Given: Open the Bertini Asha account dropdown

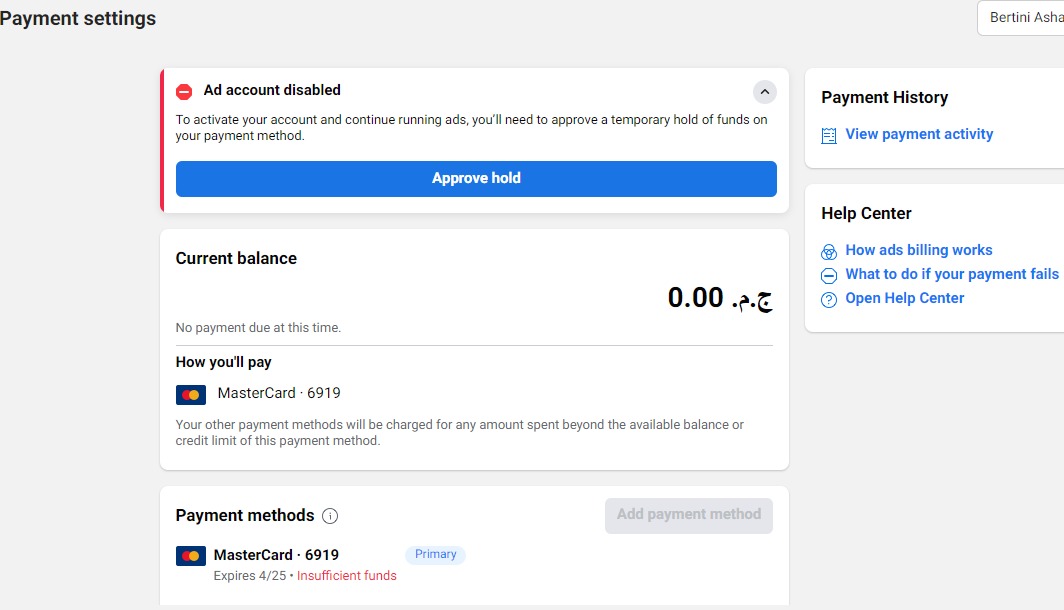Looking at the screenshot, I should coord(1021,18).
